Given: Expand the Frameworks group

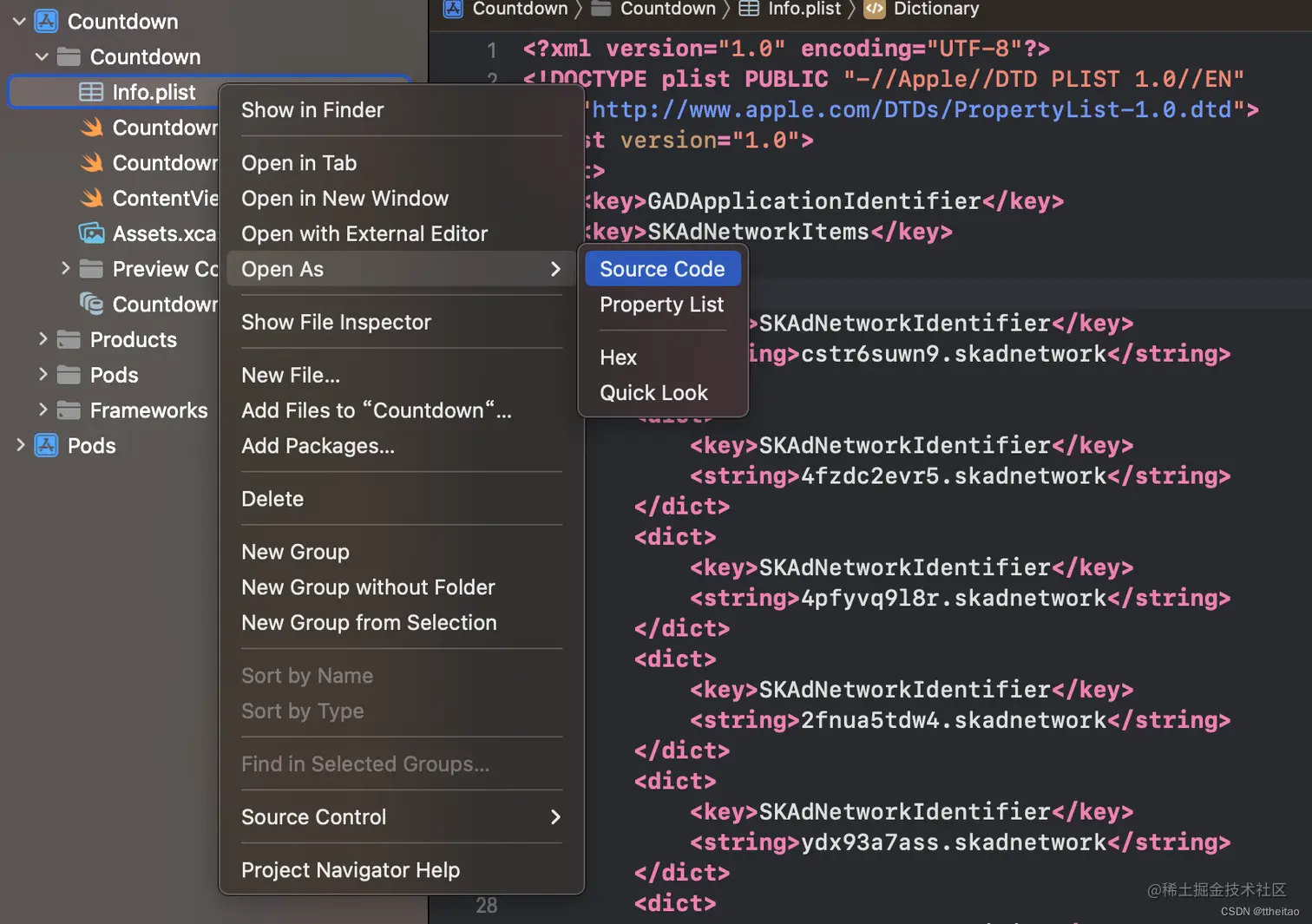Looking at the screenshot, I should tap(43, 410).
